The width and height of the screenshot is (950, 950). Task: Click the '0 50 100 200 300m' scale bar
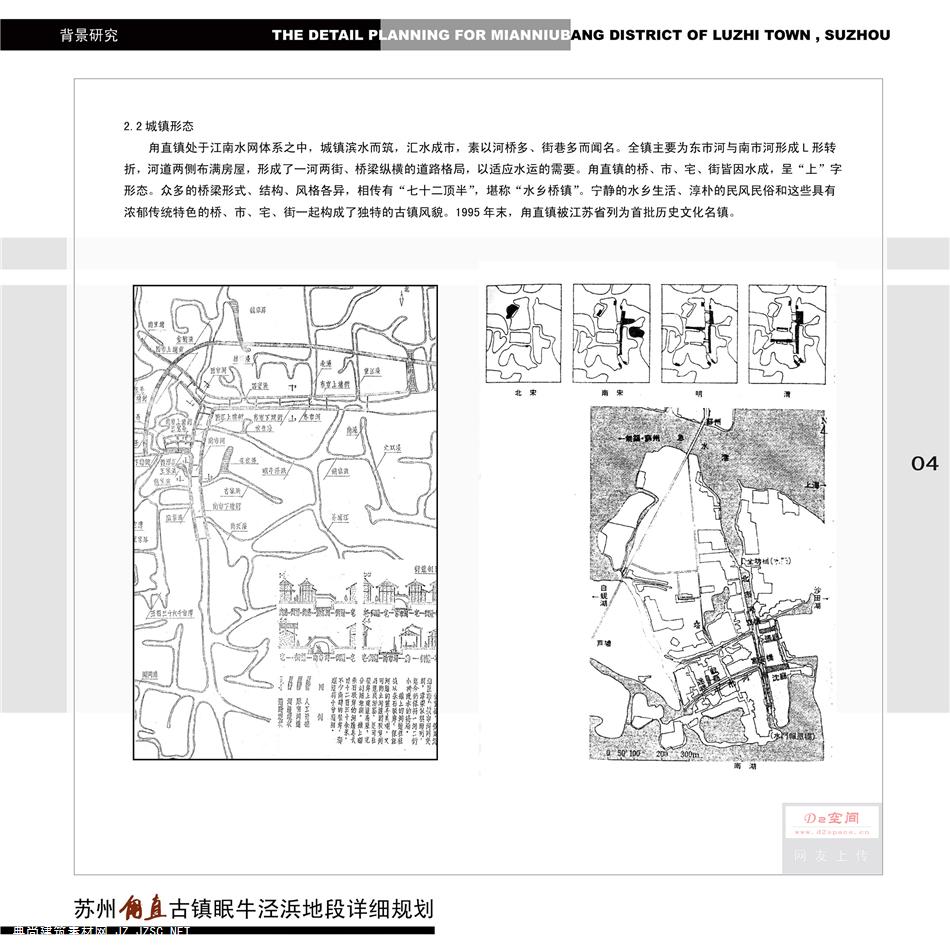[653, 754]
